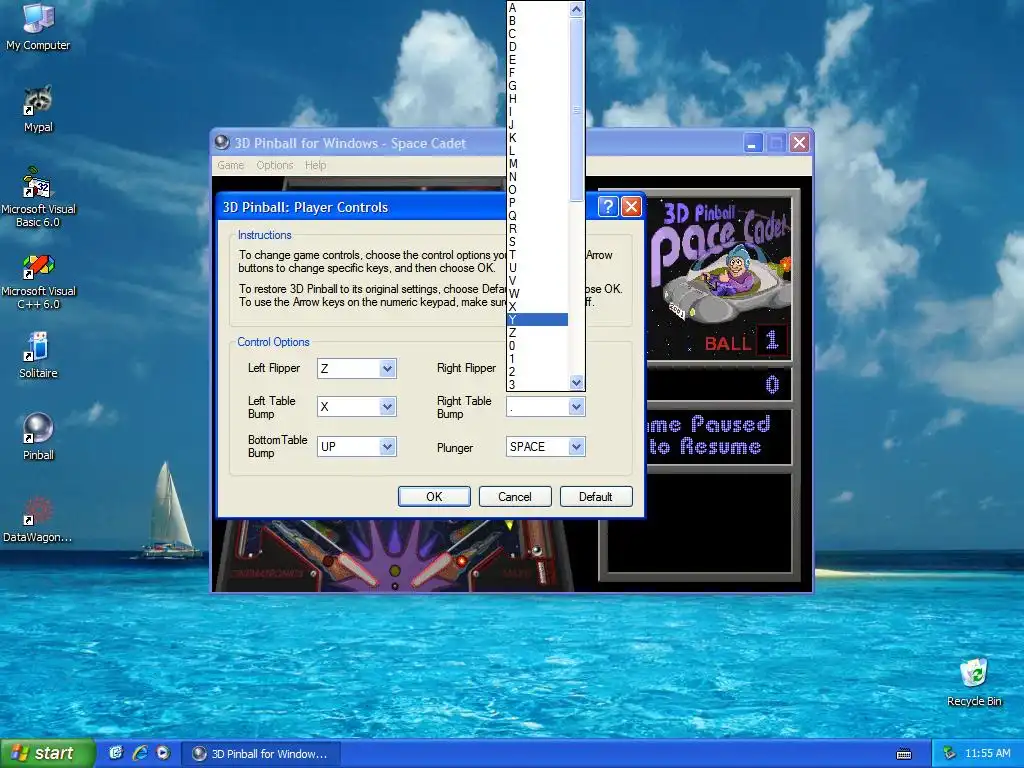Choose highlighted key Y in the list
1024x768 pixels.
pyautogui.click(x=537, y=319)
